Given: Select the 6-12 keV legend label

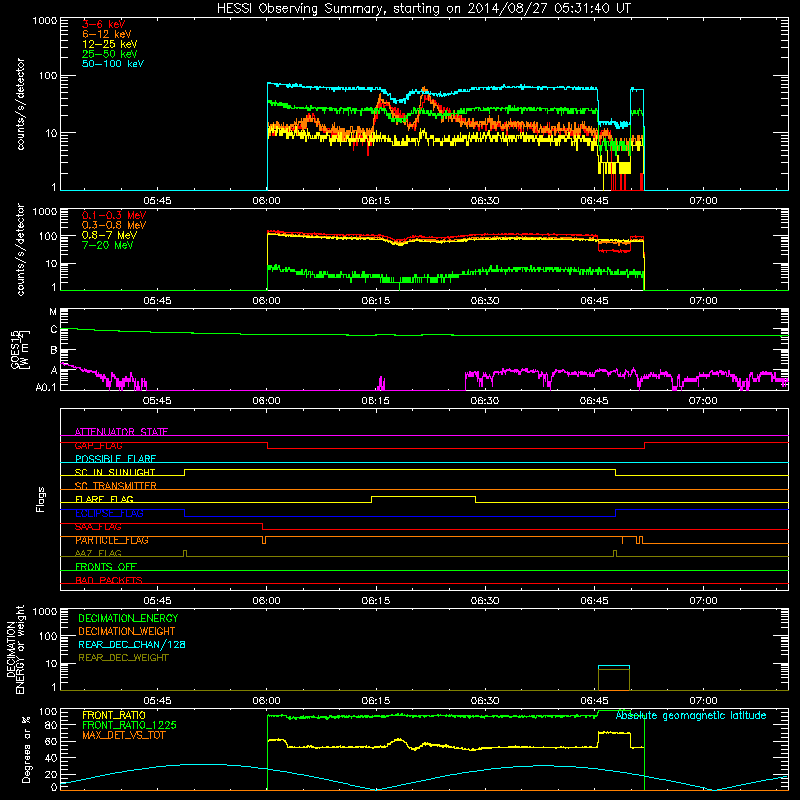Looking at the screenshot, I should (107, 34).
